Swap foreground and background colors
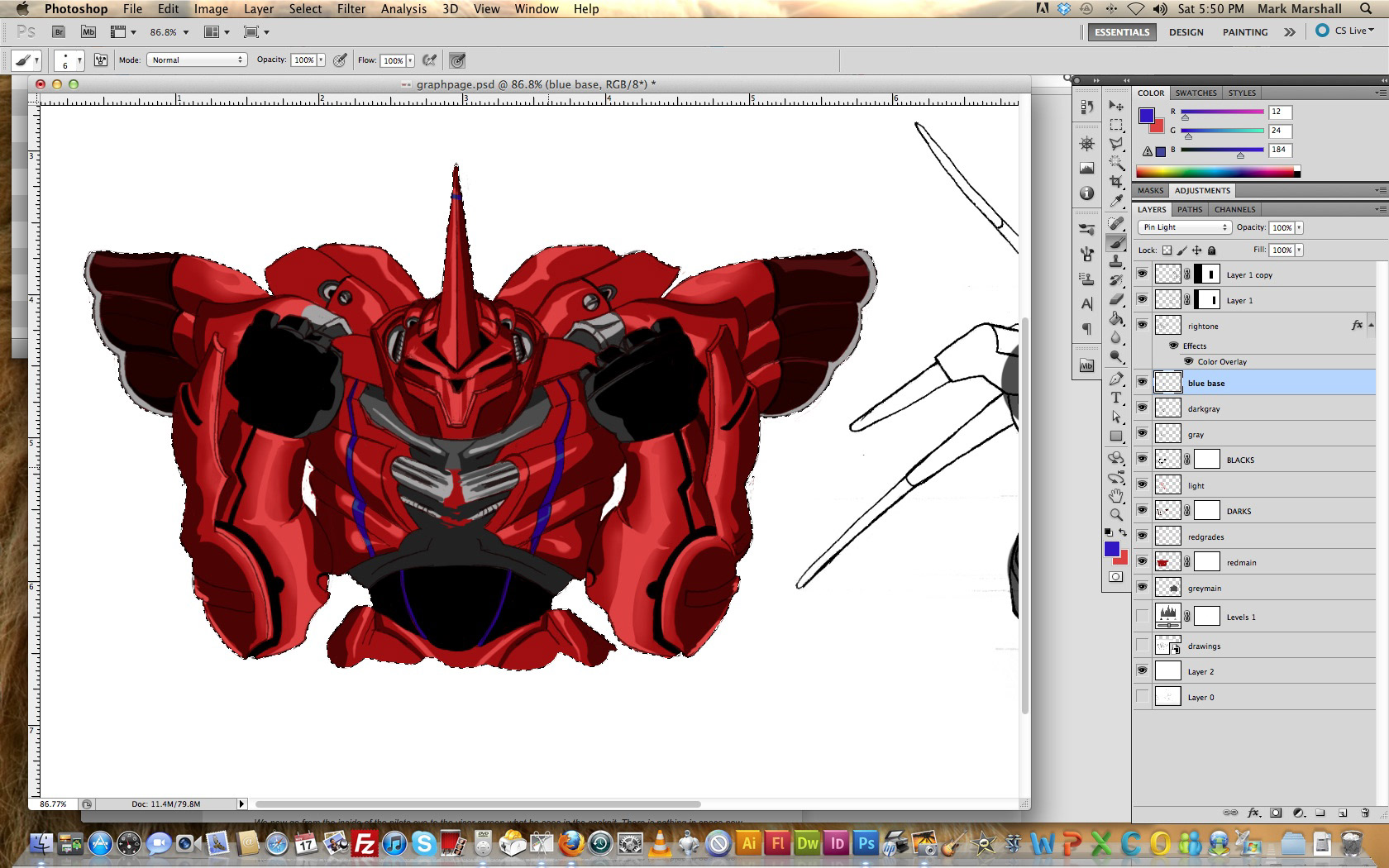The image size is (1389, 868). [1123, 532]
